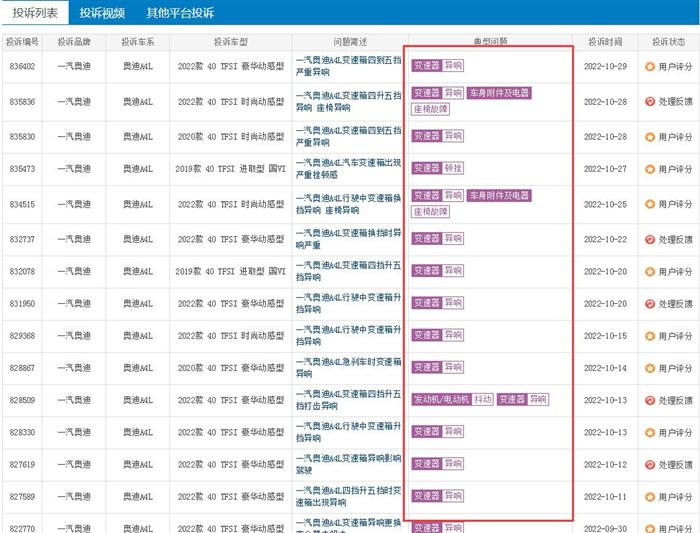Screen dimensions: 700x533
Task: Open complaint 一汽奥迪A4L变速箱换挡时异响严重
Action: 349,239
